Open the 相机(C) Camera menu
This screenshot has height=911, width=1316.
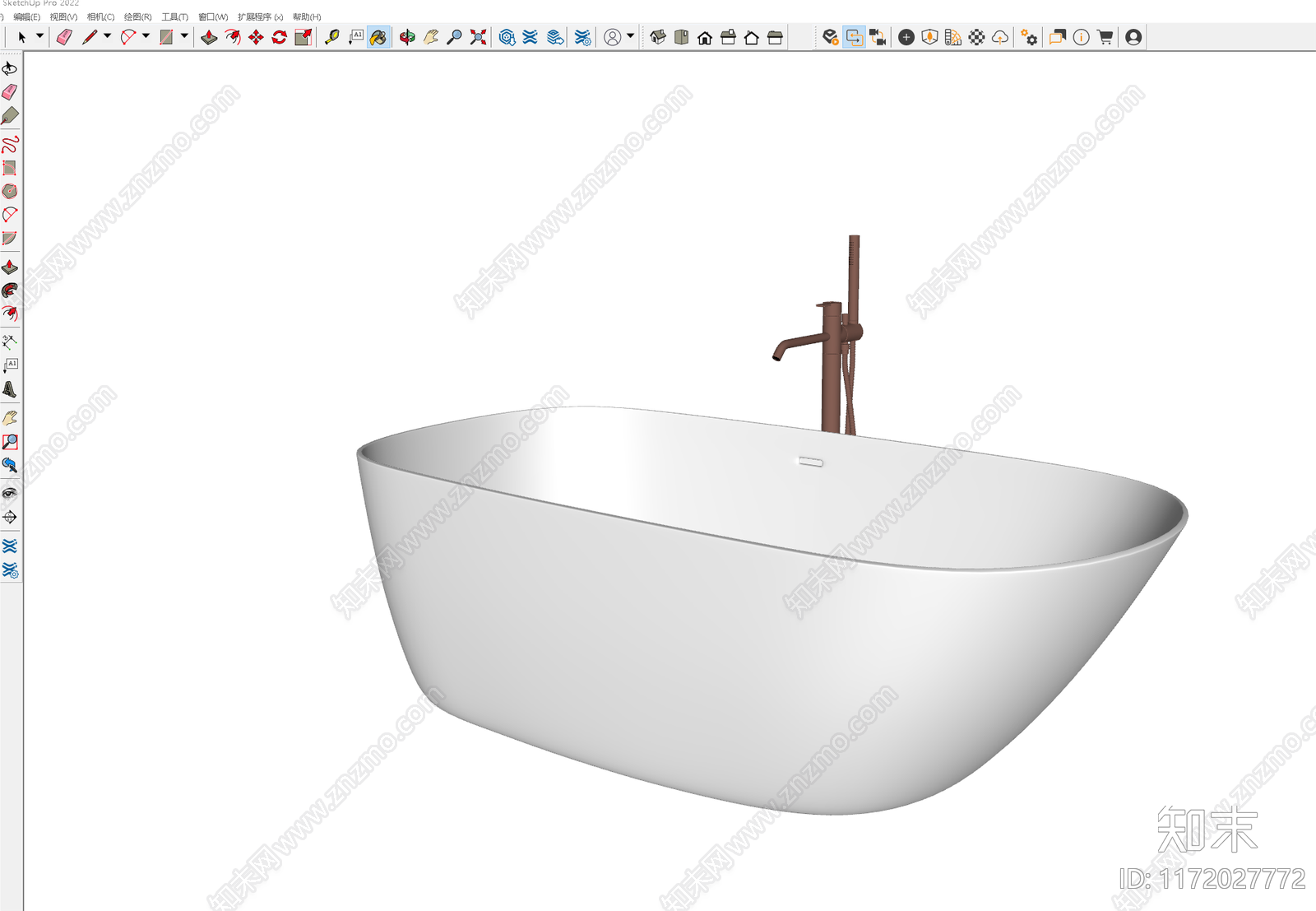(x=101, y=16)
